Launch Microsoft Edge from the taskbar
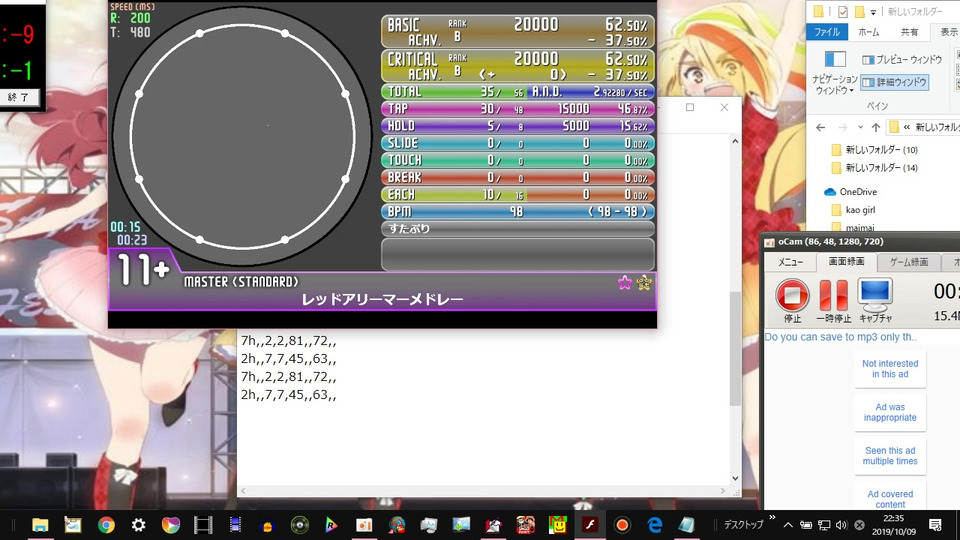 (x=654, y=525)
